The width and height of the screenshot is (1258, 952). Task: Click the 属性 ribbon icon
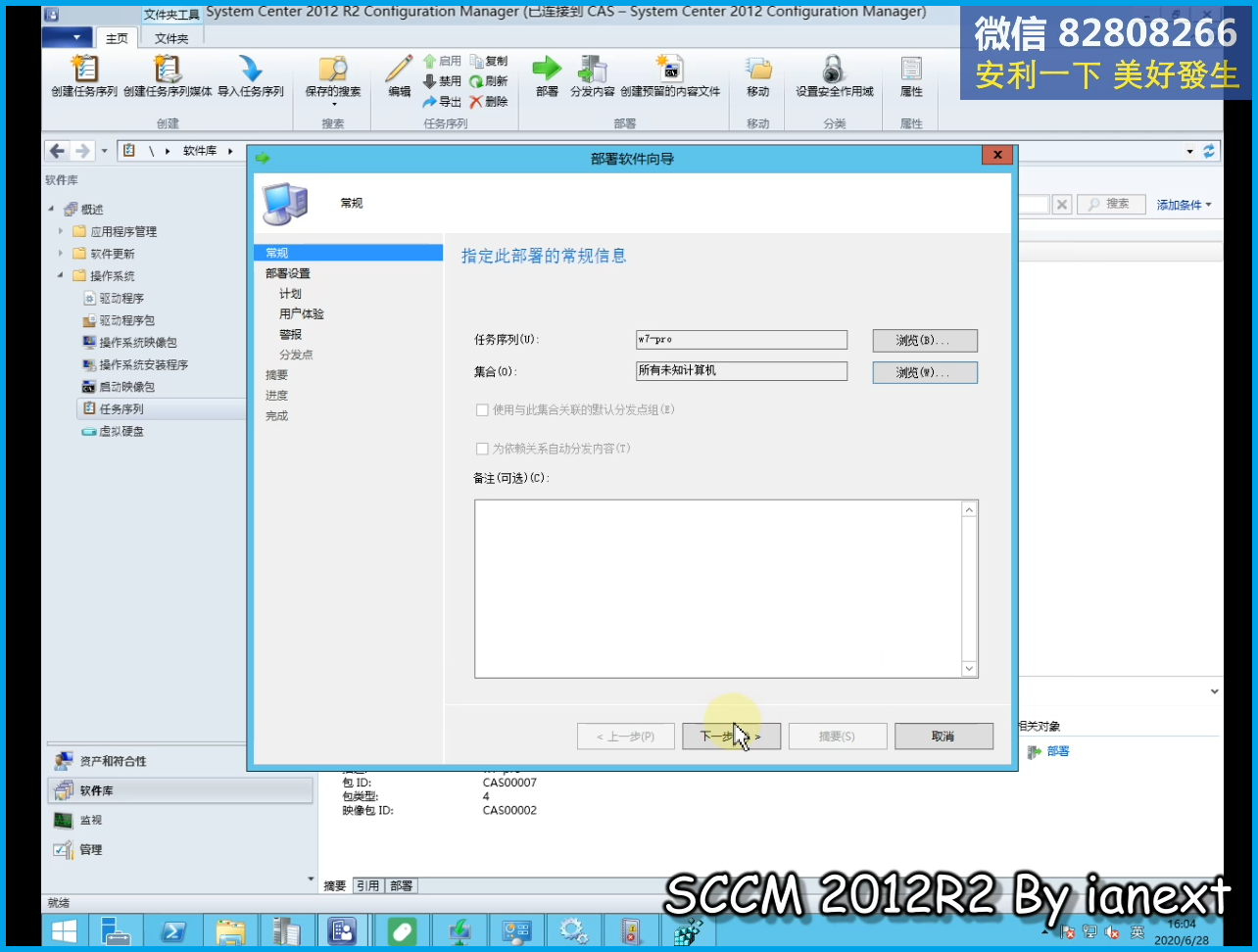tap(911, 69)
